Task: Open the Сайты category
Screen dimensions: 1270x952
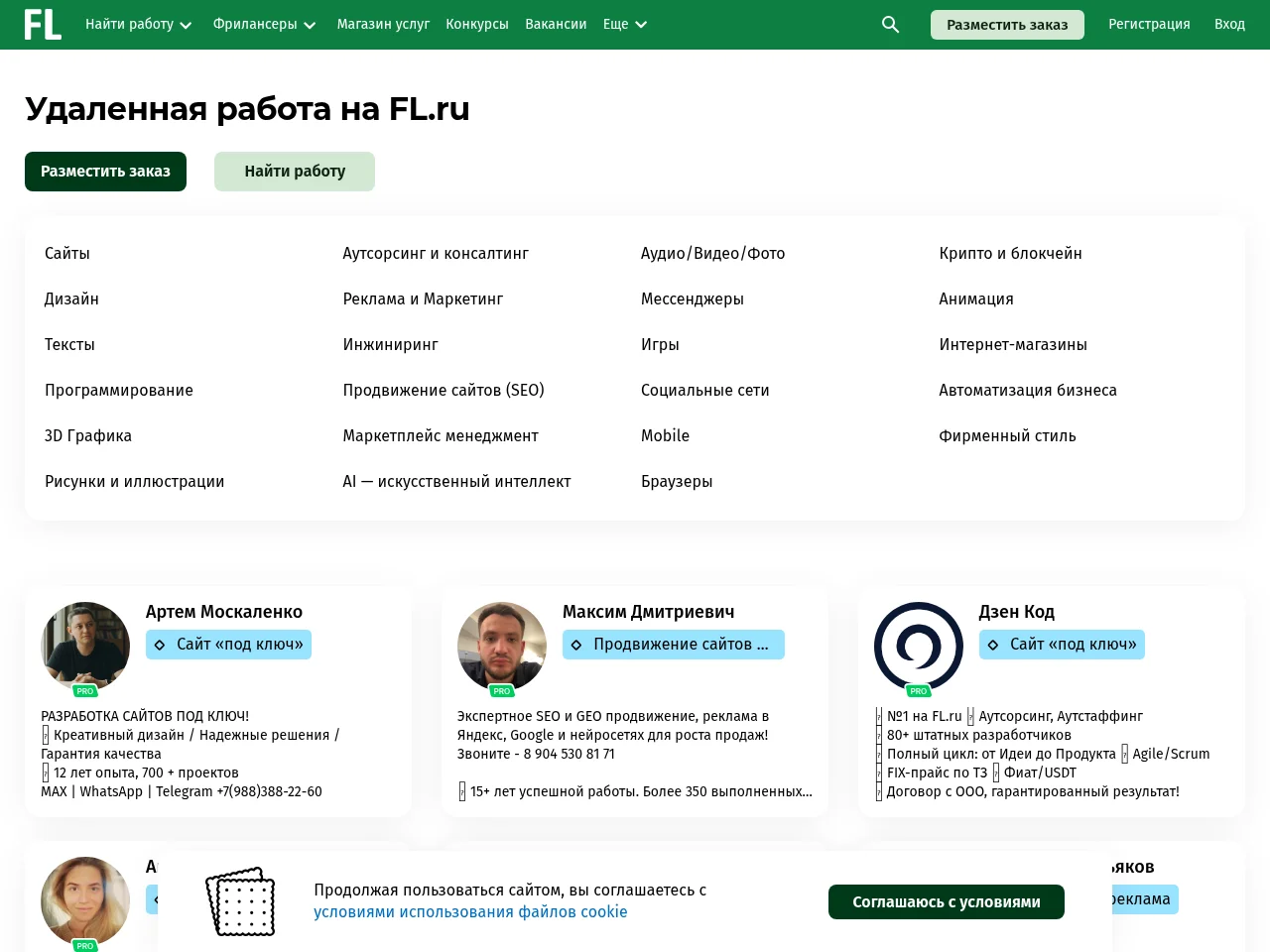Action: click(67, 254)
